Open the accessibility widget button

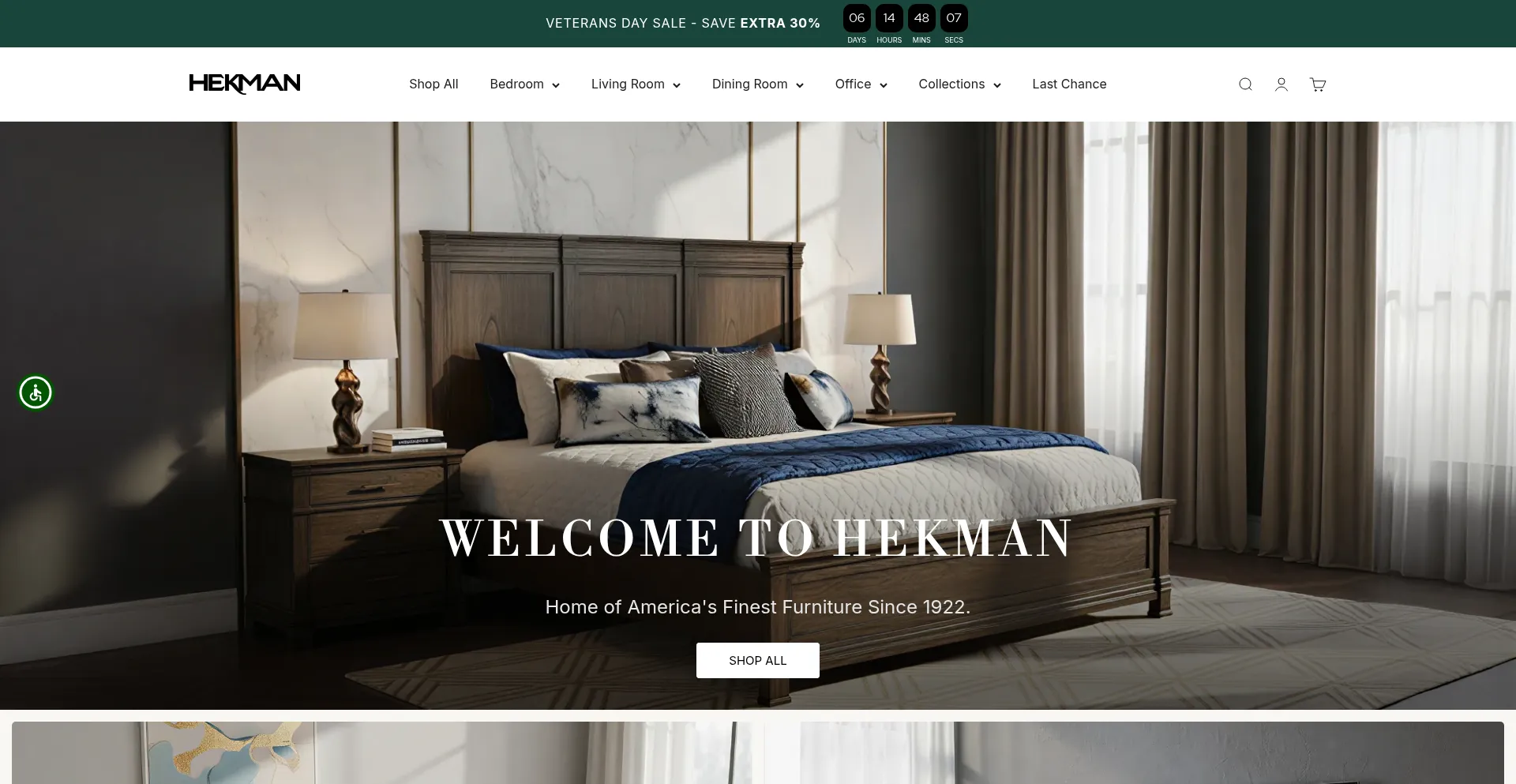(x=36, y=392)
